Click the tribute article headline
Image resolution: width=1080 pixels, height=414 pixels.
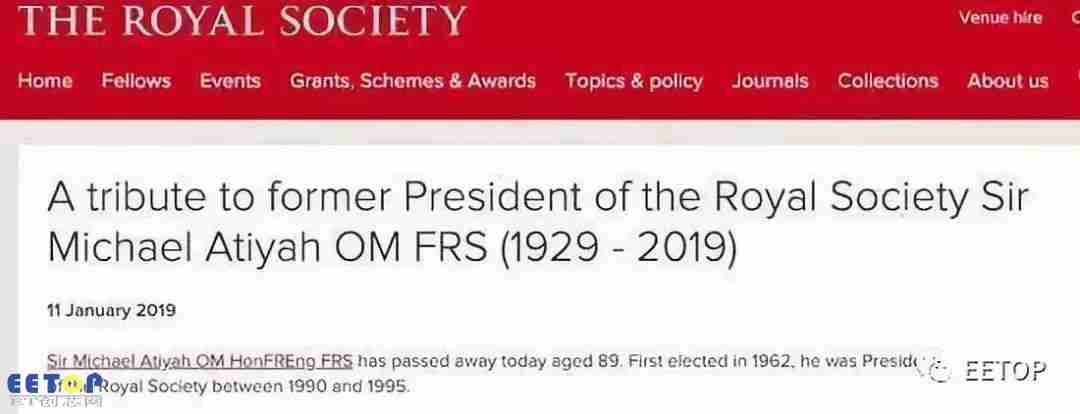pos(537,223)
